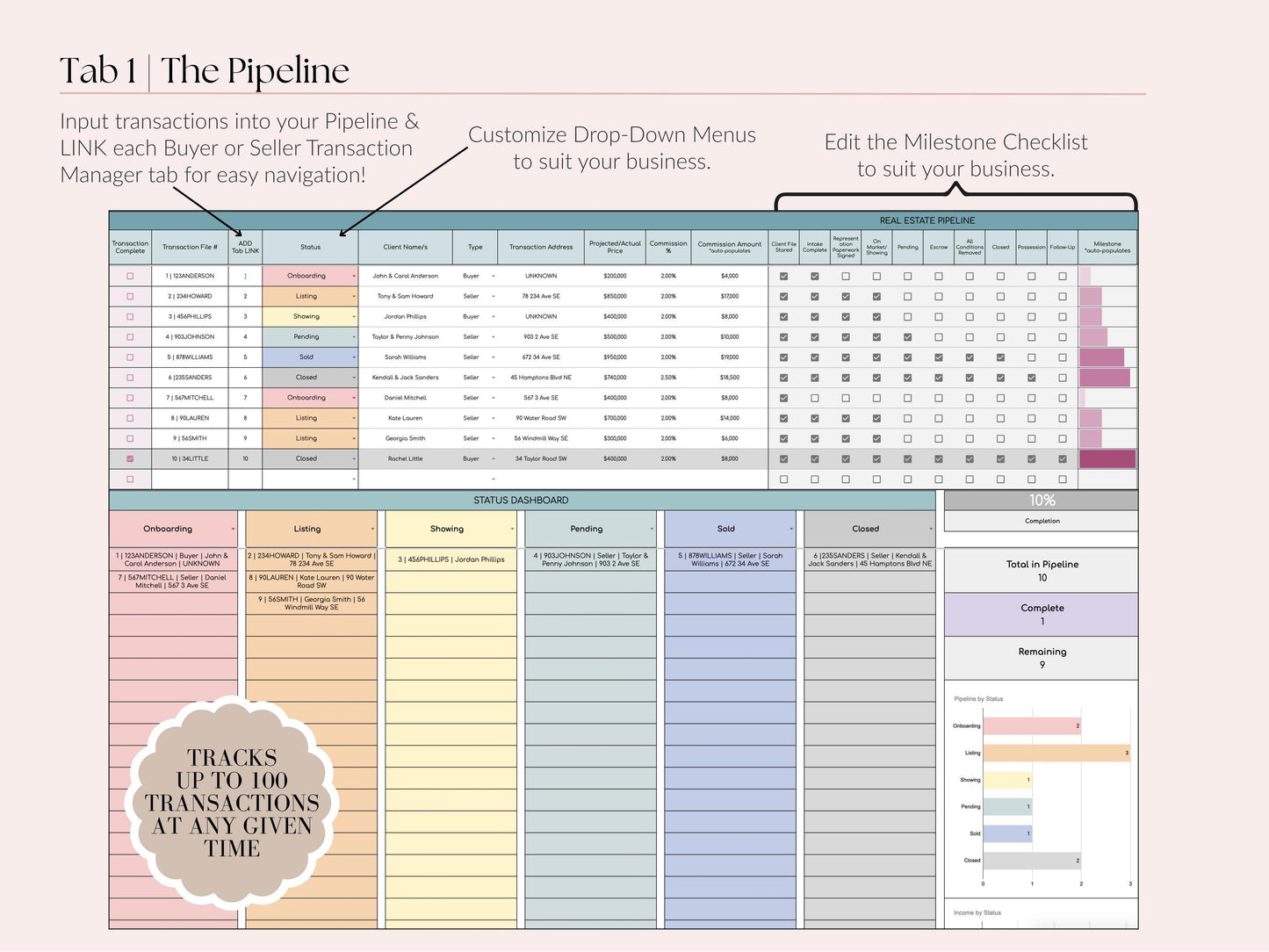Toggle On Market/Showing checkbox in 56SMITH row
The width and height of the screenshot is (1269, 952).
pyautogui.click(x=876, y=438)
